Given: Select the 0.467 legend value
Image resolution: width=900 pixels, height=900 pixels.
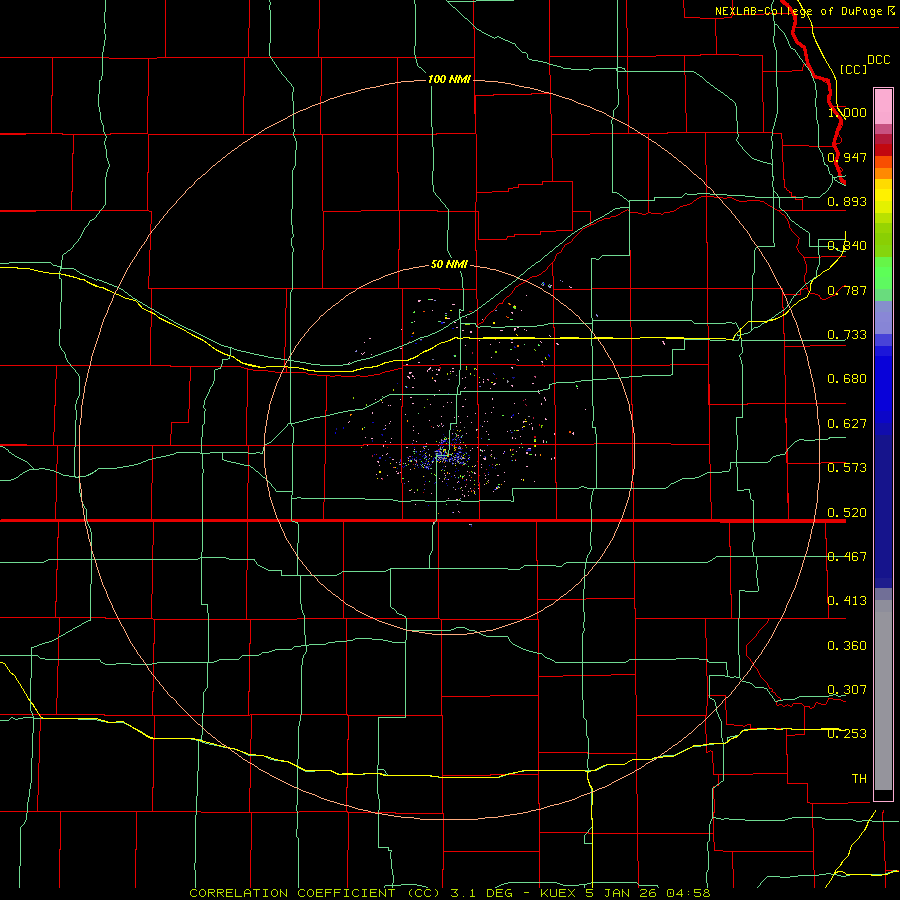Looking at the screenshot, I should 847,557.
